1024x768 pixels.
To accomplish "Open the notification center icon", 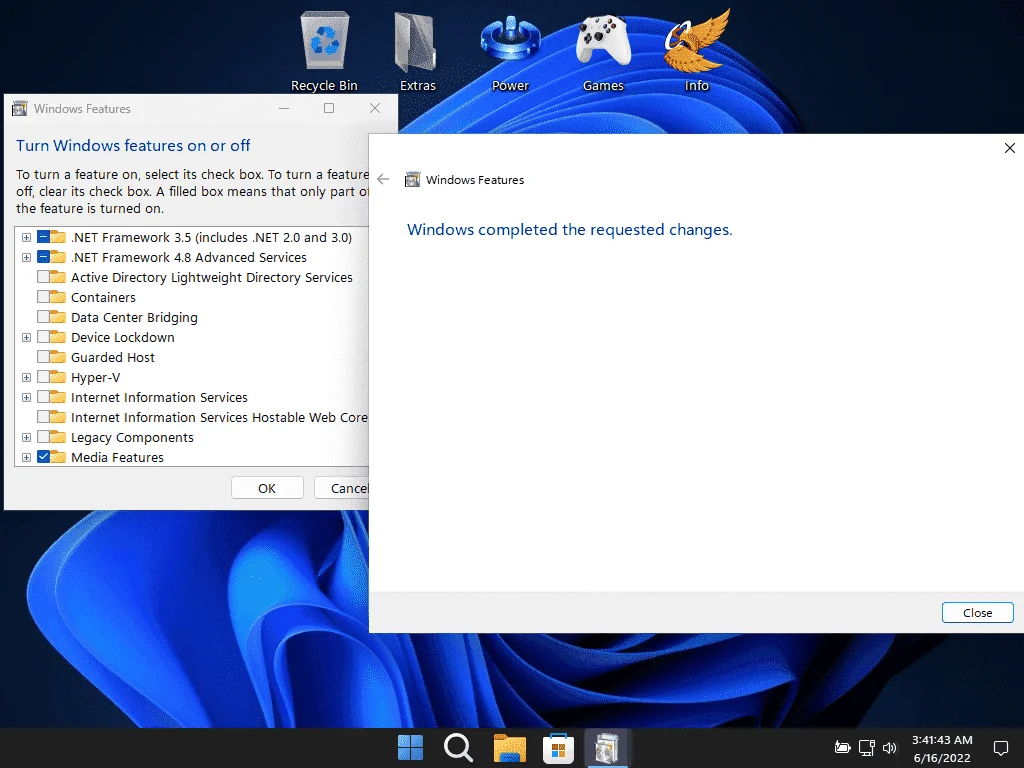I will [1000, 748].
